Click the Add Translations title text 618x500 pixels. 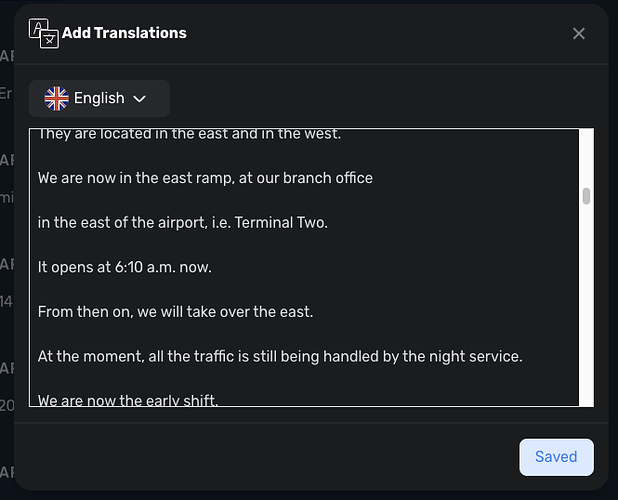click(124, 33)
